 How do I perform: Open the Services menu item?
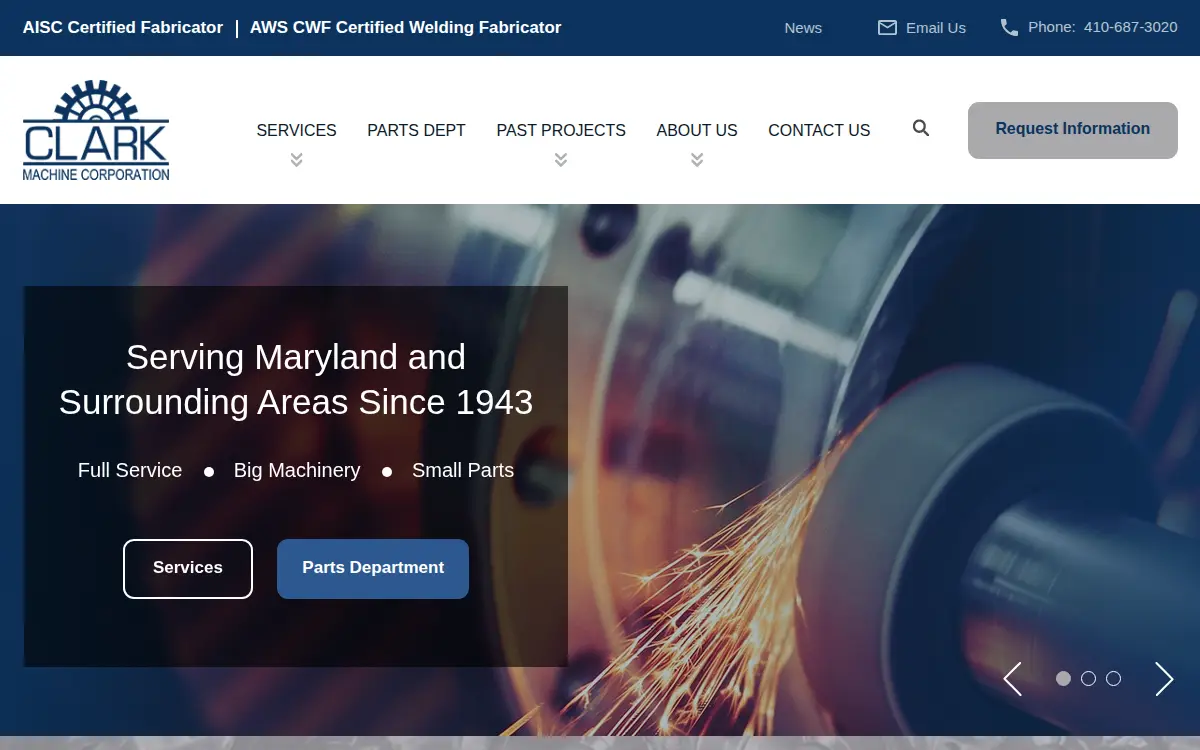[296, 130]
